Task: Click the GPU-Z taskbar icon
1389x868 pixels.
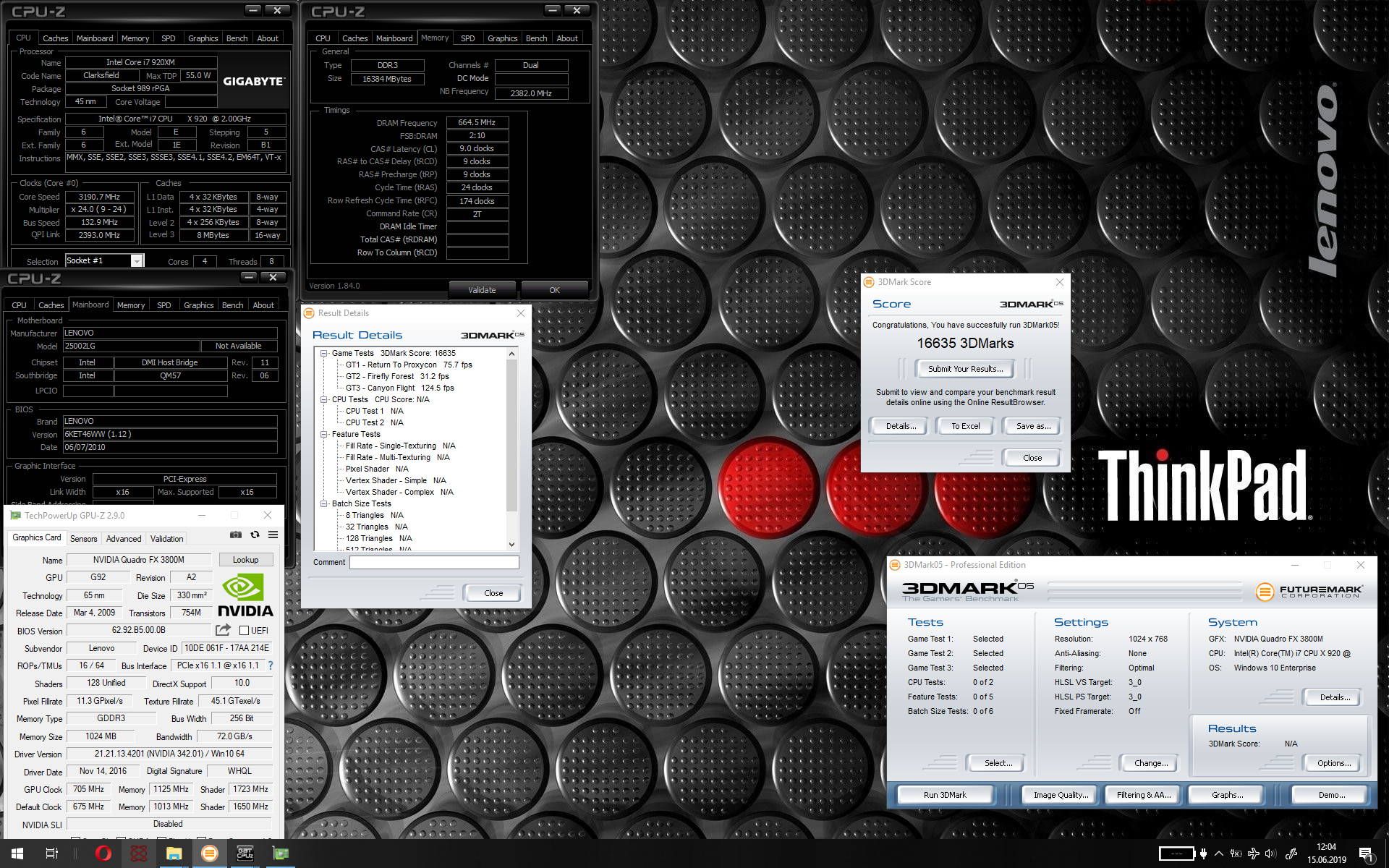Action: (280, 854)
